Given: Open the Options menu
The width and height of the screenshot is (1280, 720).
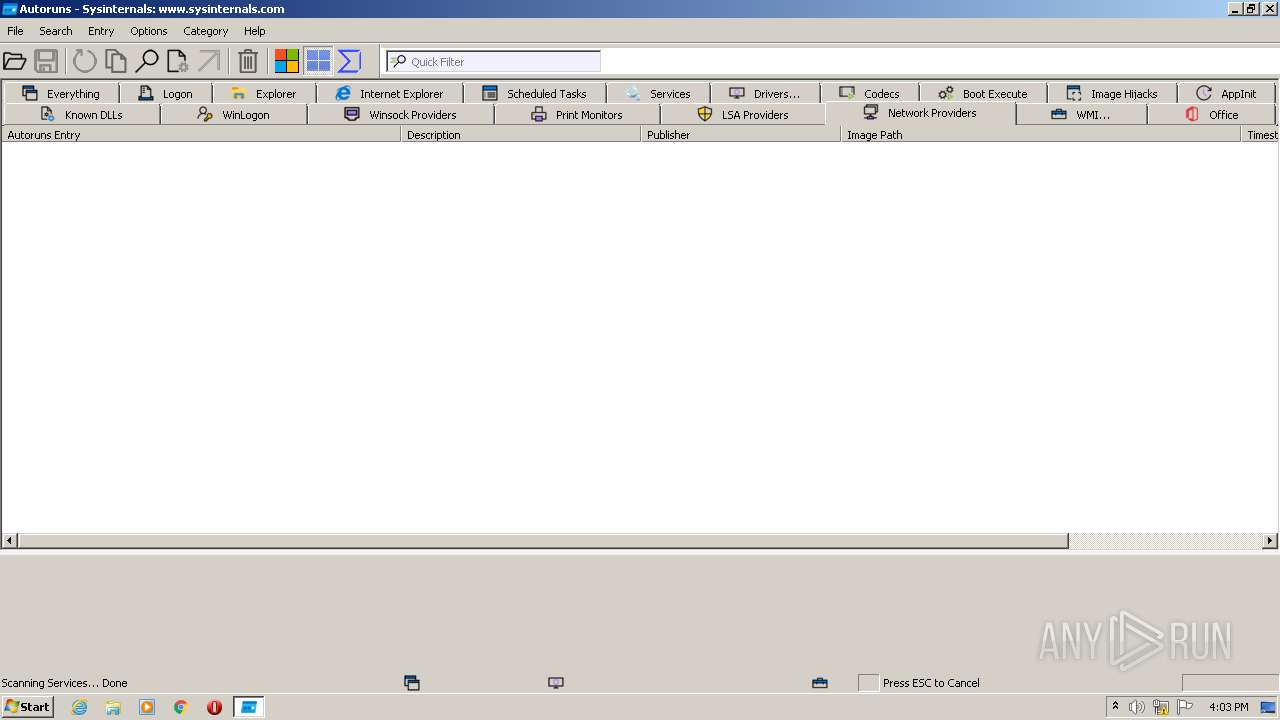Looking at the screenshot, I should click(149, 31).
